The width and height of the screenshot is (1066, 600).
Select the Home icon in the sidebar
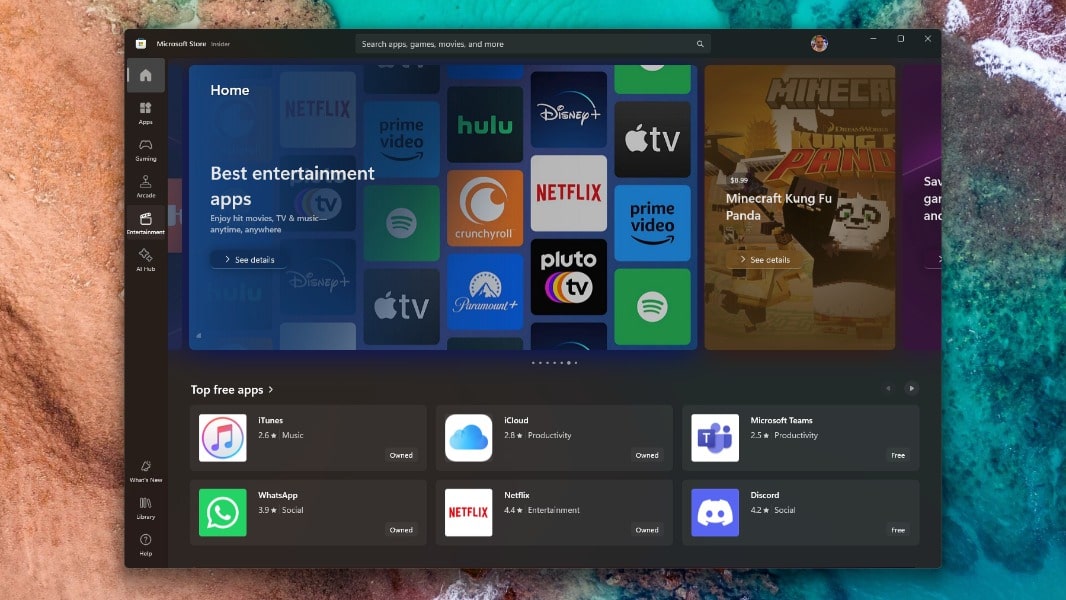[x=146, y=74]
